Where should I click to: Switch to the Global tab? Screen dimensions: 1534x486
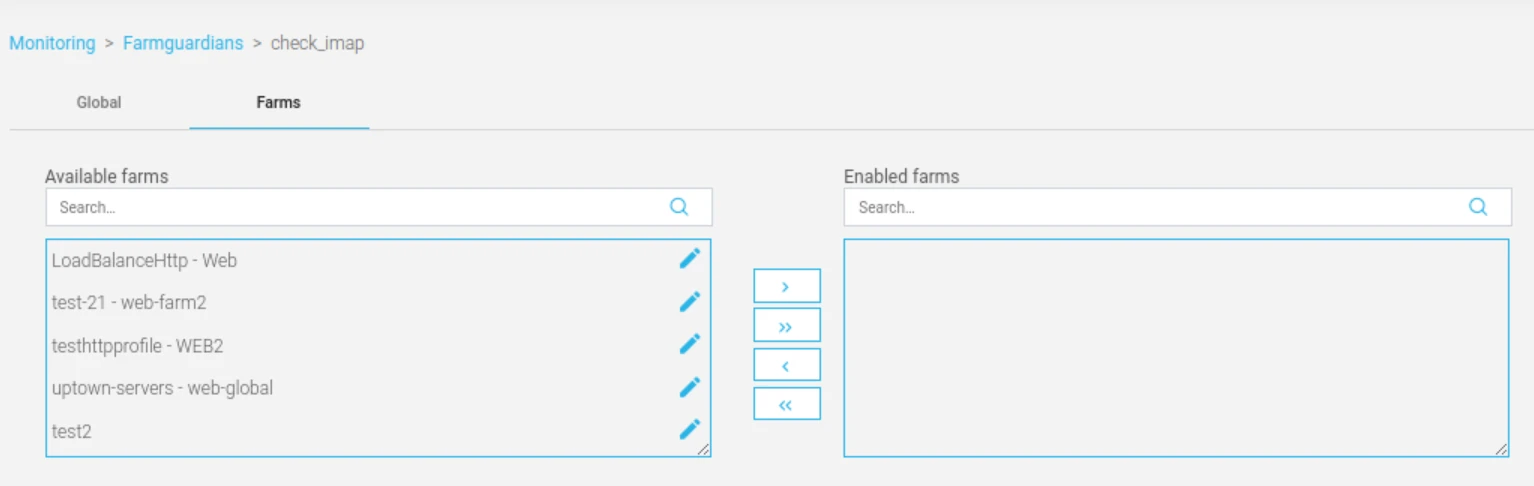tap(99, 102)
